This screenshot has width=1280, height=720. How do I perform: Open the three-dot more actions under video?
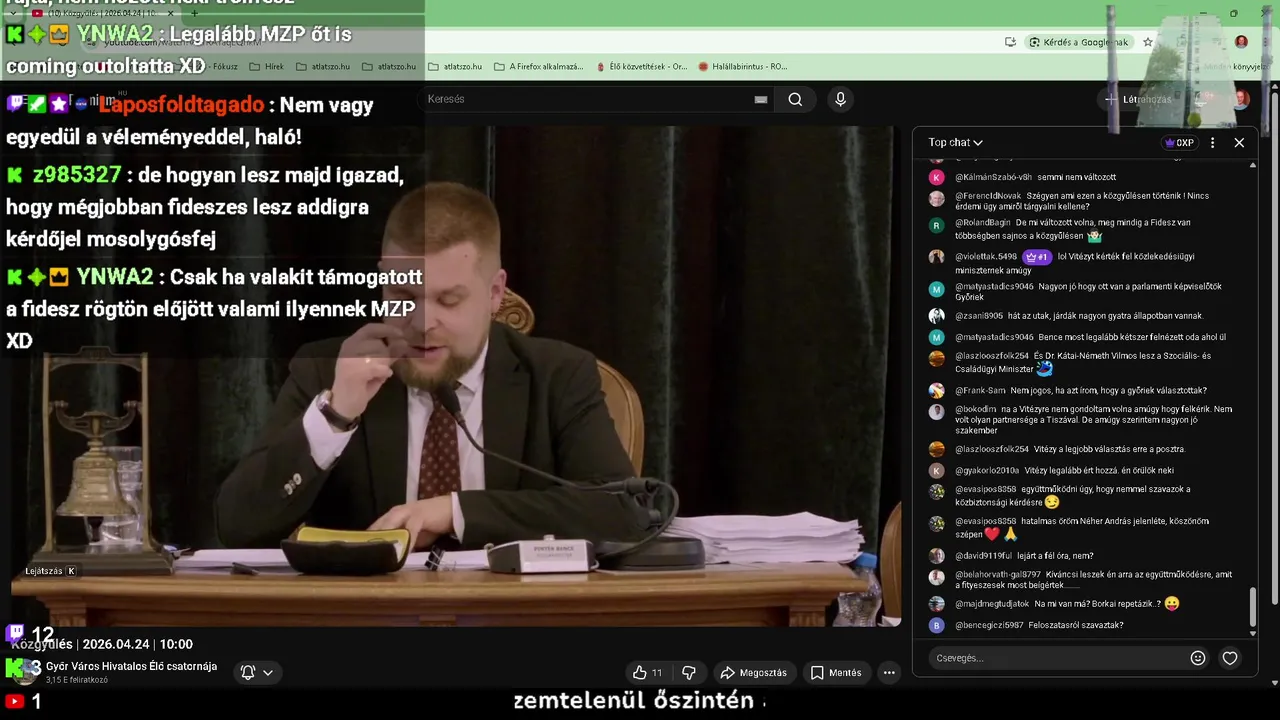coord(889,673)
